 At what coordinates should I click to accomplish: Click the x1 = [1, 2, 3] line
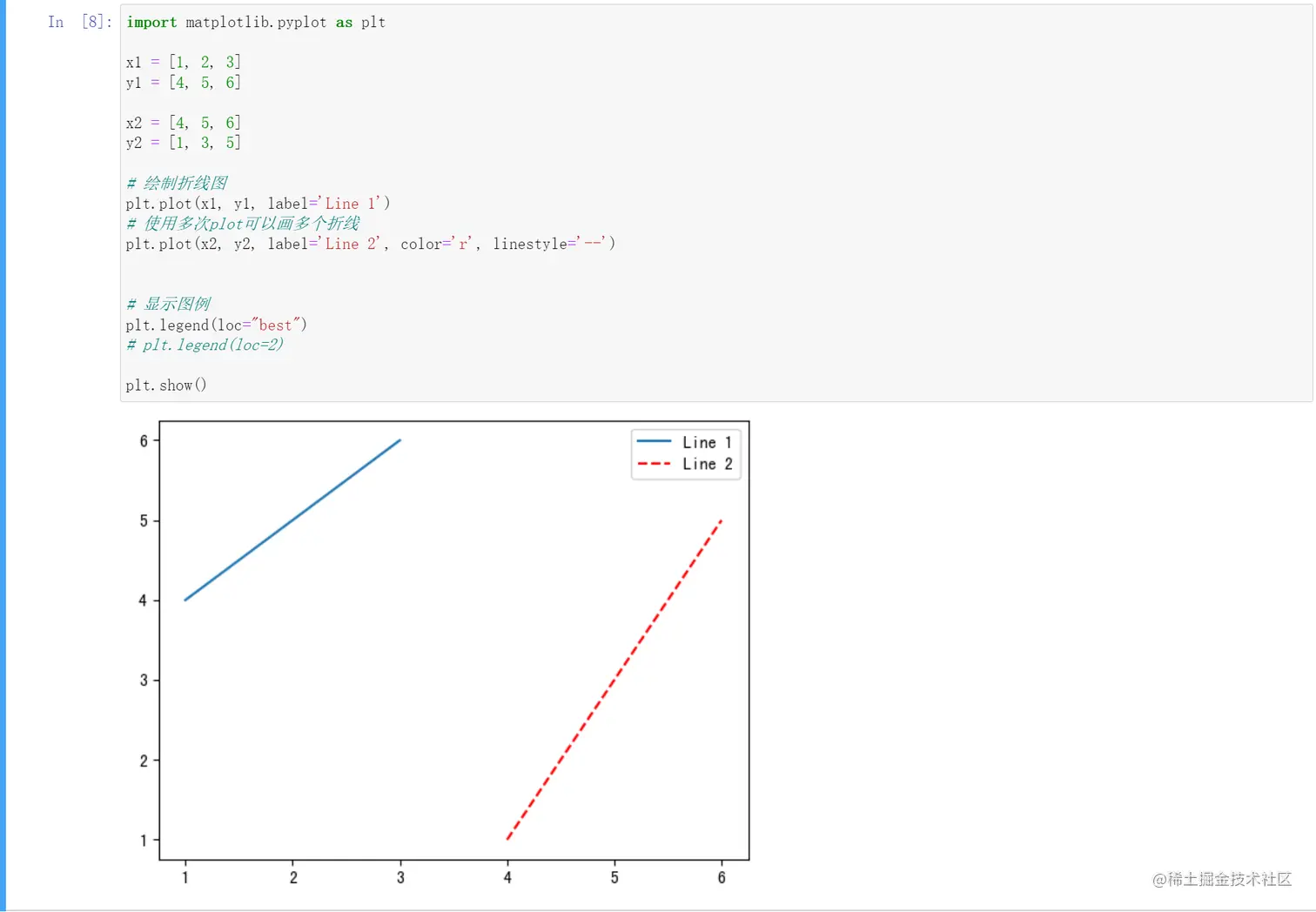[183, 62]
